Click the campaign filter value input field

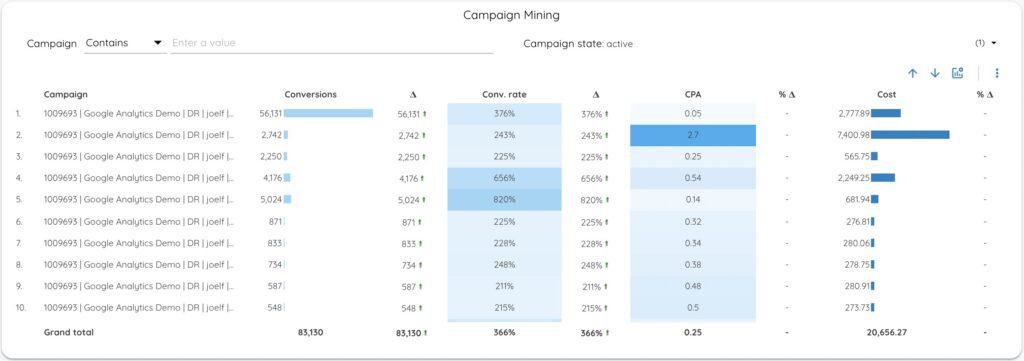(332, 43)
